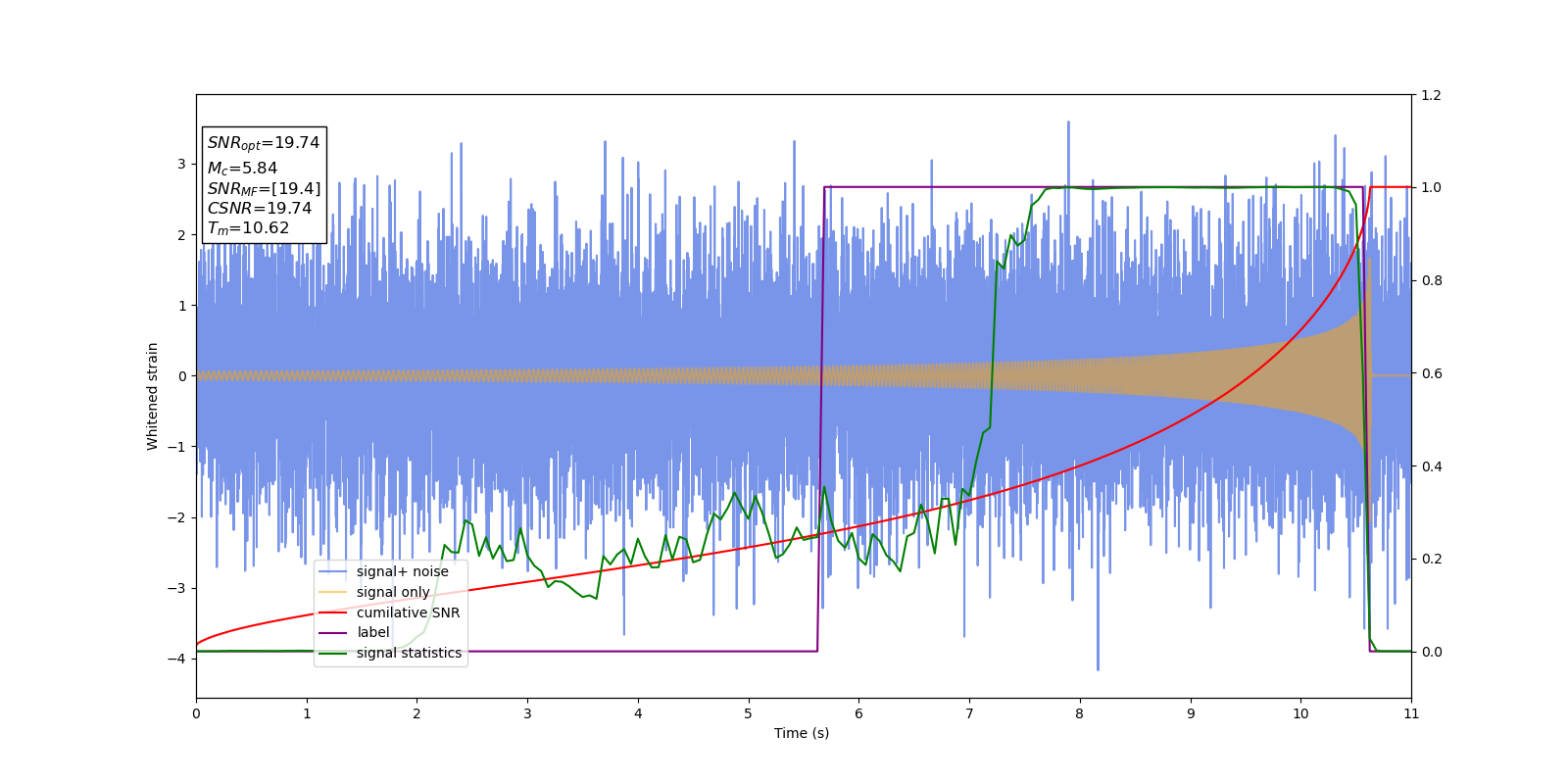Click the 'Time (s)' x-axis label
The width and height of the screenshot is (1568, 784).
(x=802, y=733)
